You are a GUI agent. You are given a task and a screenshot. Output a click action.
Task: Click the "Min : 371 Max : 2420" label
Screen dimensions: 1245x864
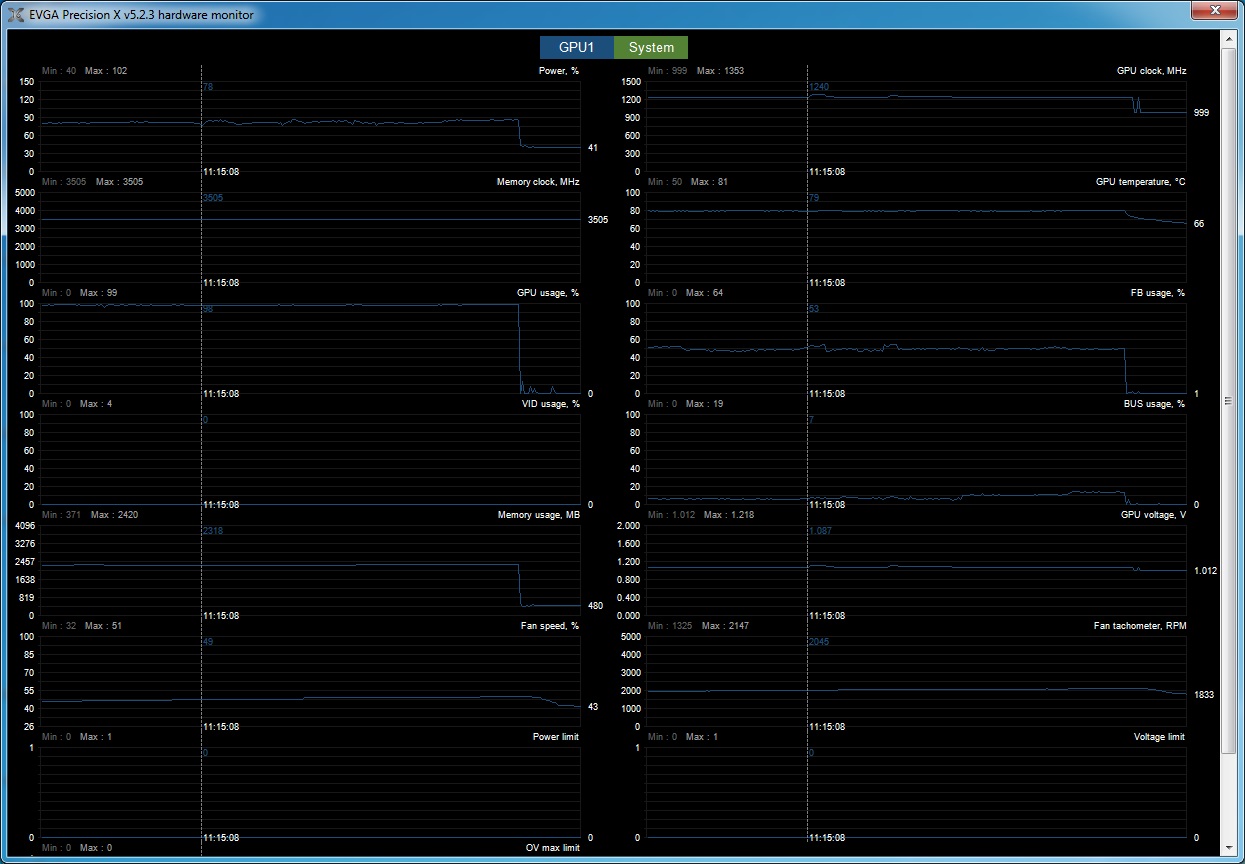(x=89, y=515)
